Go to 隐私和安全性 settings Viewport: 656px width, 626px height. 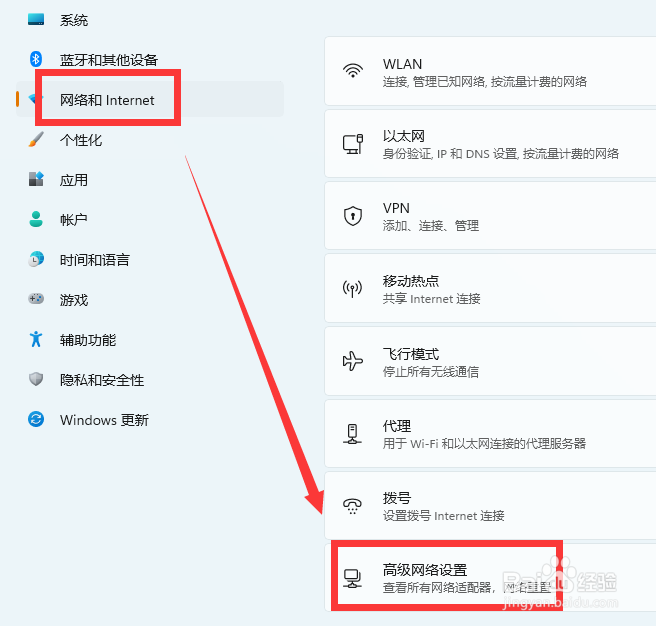click(x=150, y=380)
